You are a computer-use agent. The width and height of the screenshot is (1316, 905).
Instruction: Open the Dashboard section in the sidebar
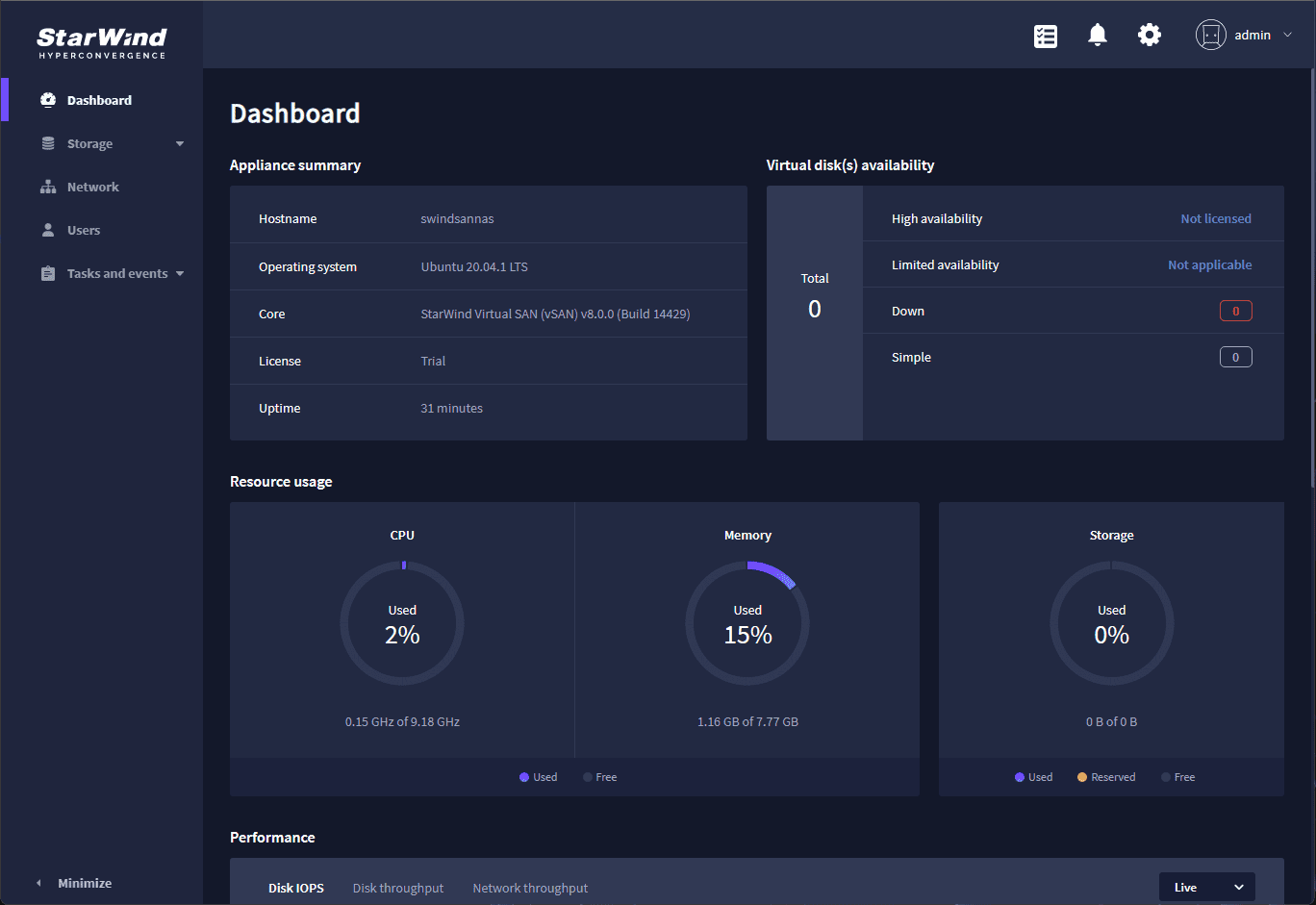[x=100, y=99]
